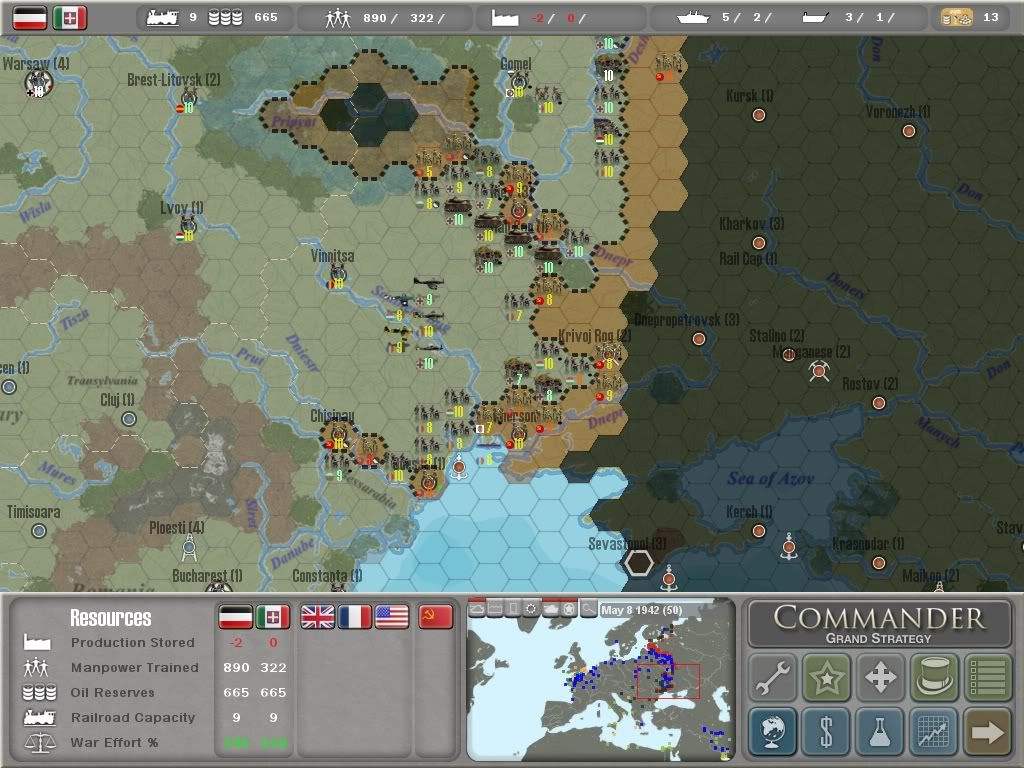The image size is (1024, 768).
Task: Click the War Effort % row label
Action: click(x=114, y=743)
